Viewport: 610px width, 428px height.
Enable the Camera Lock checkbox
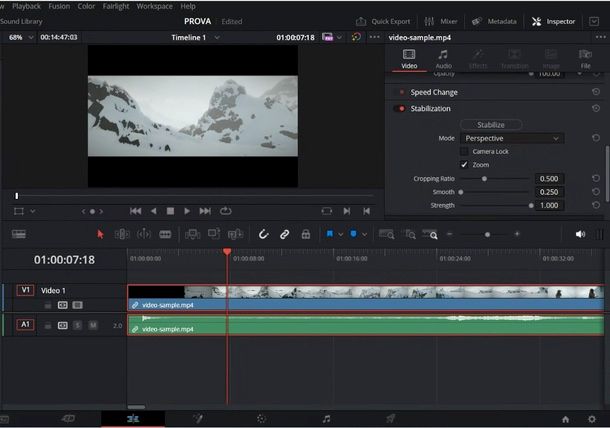coord(464,151)
